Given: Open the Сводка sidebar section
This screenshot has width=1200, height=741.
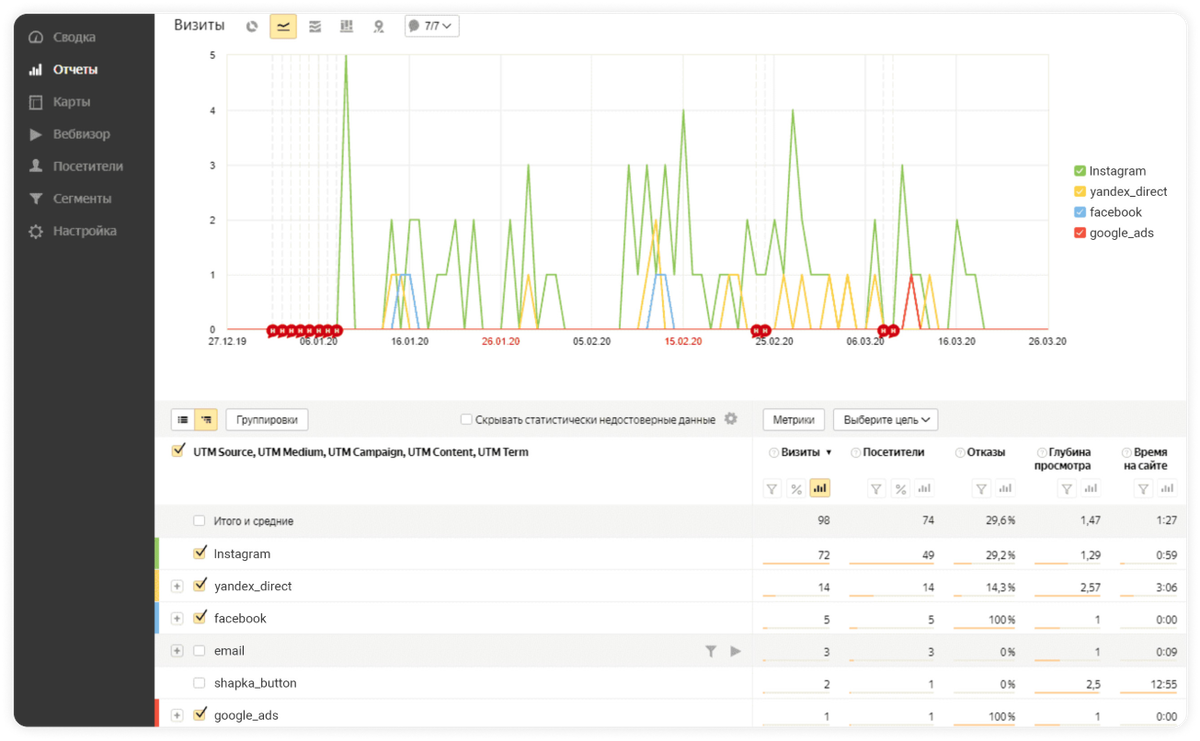Looking at the screenshot, I should pyautogui.click(x=62, y=37).
